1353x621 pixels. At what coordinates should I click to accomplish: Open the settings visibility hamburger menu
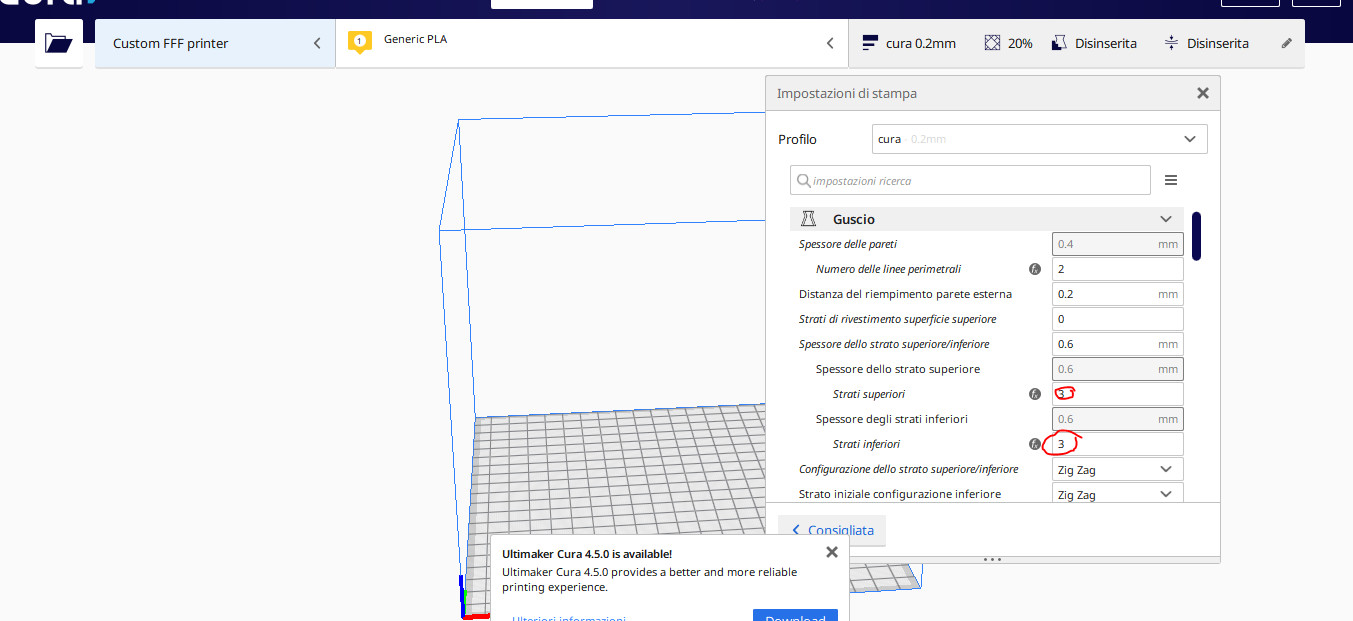point(1171,180)
